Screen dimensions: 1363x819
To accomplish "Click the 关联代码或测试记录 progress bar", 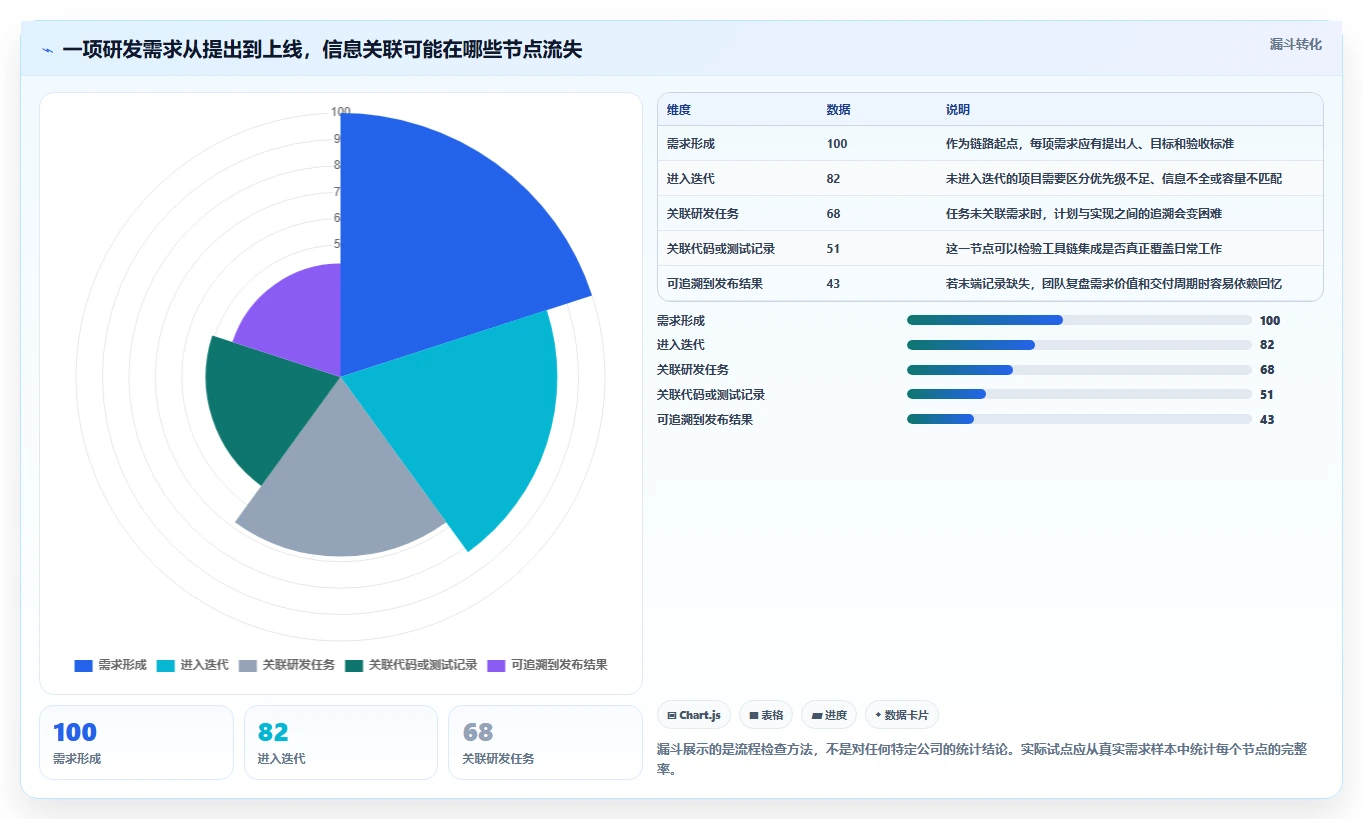I will [x=1079, y=395].
